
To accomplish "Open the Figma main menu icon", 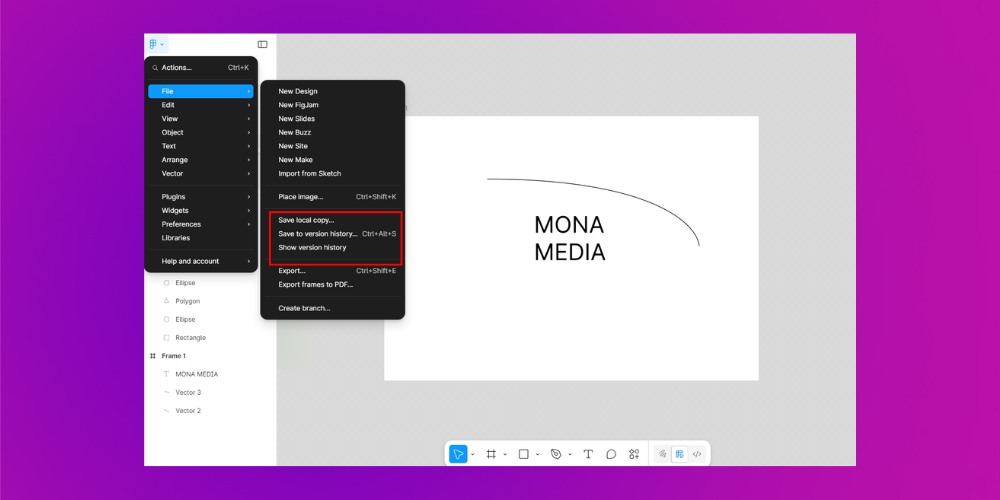I will (156, 45).
